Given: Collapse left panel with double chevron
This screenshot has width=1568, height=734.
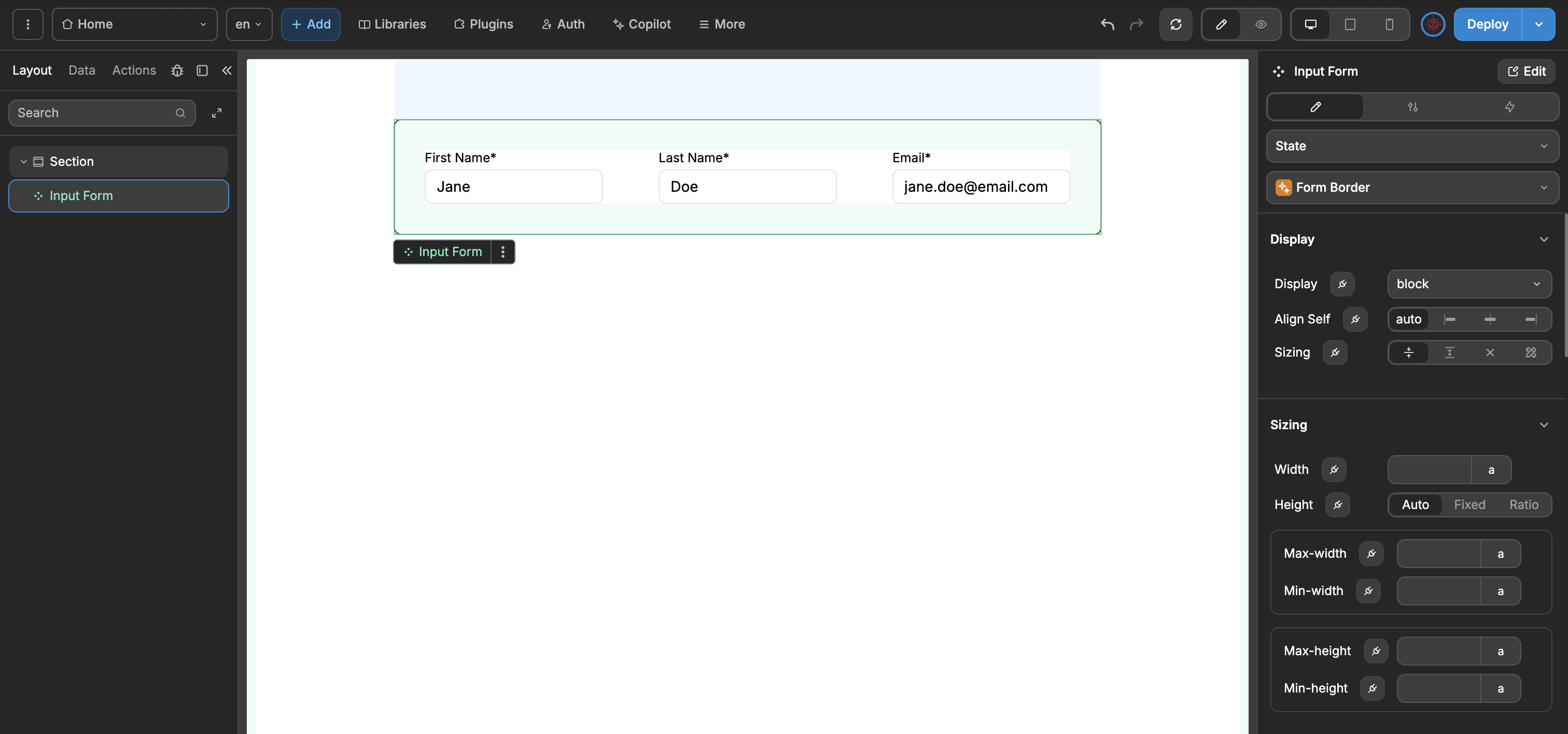Looking at the screenshot, I should tap(227, 70).
